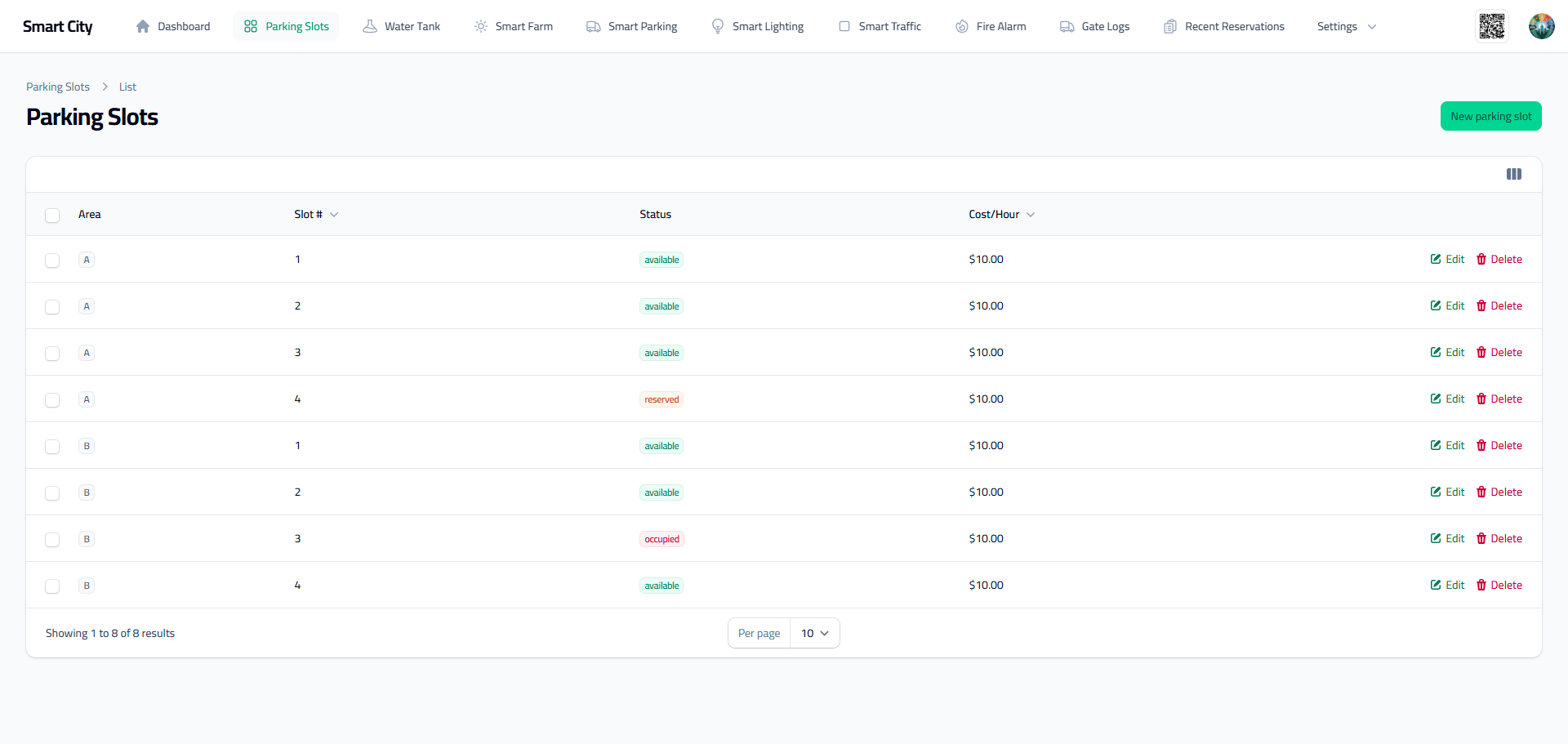Click the Edit link for slot B 4

pyautogui.click(x=1448, y=585)
